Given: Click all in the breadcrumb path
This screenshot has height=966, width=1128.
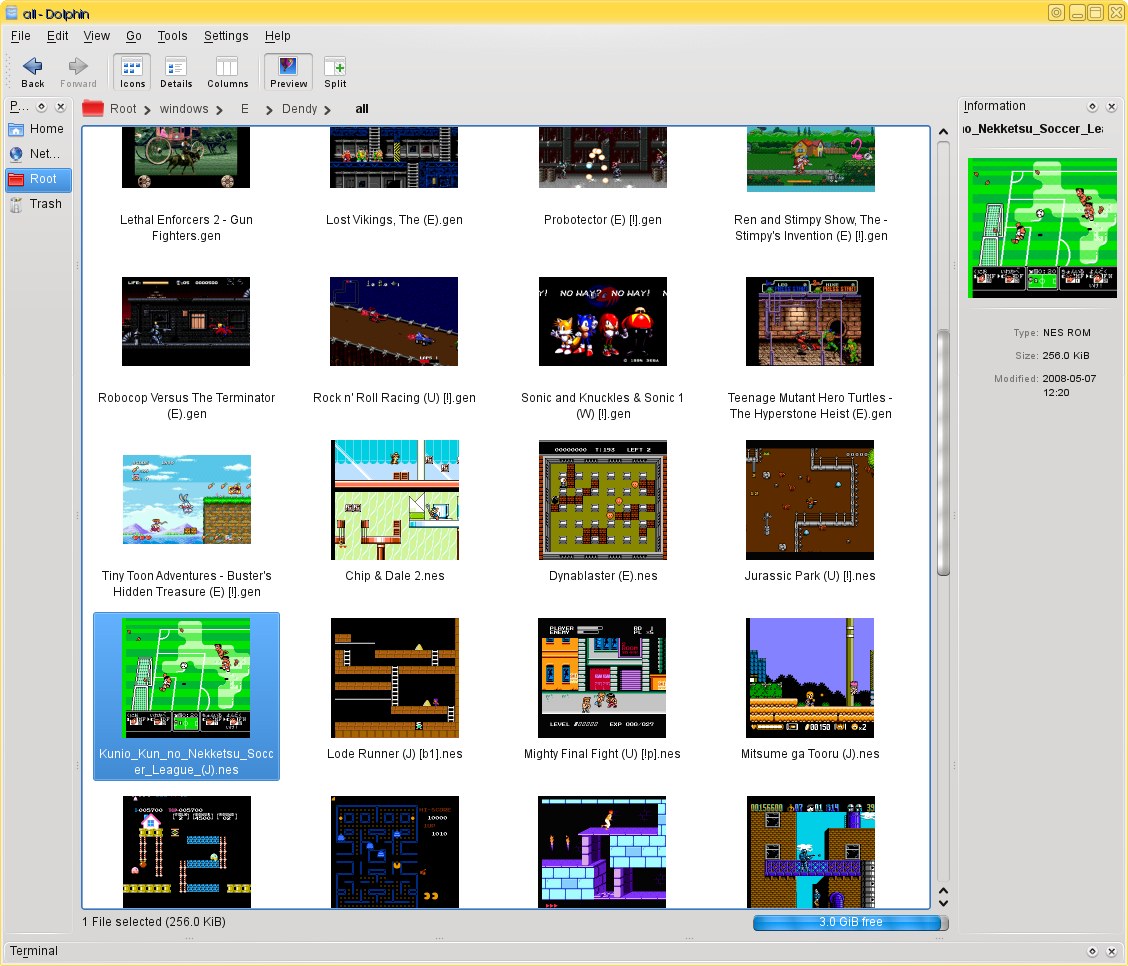Looking at the screenshot, I should click(x=362, y=109).
